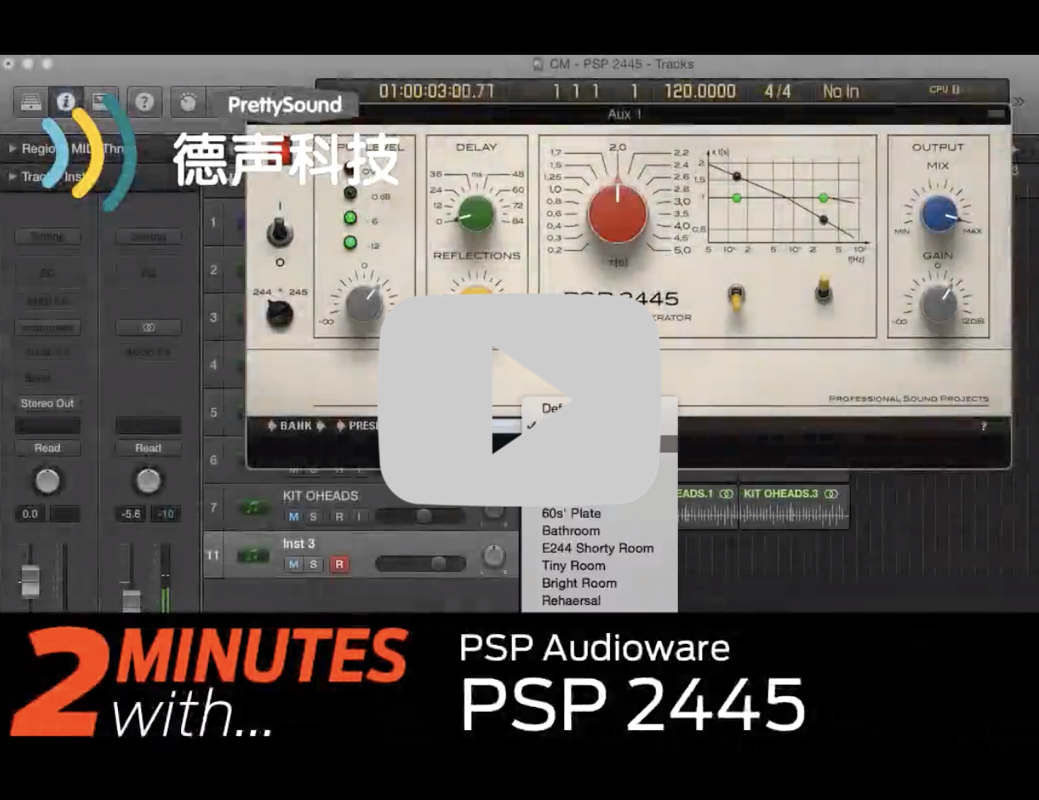The image size is (1039, 800).
Task: Click pan knob above the -5.6 value
Action: coord(148,481)
